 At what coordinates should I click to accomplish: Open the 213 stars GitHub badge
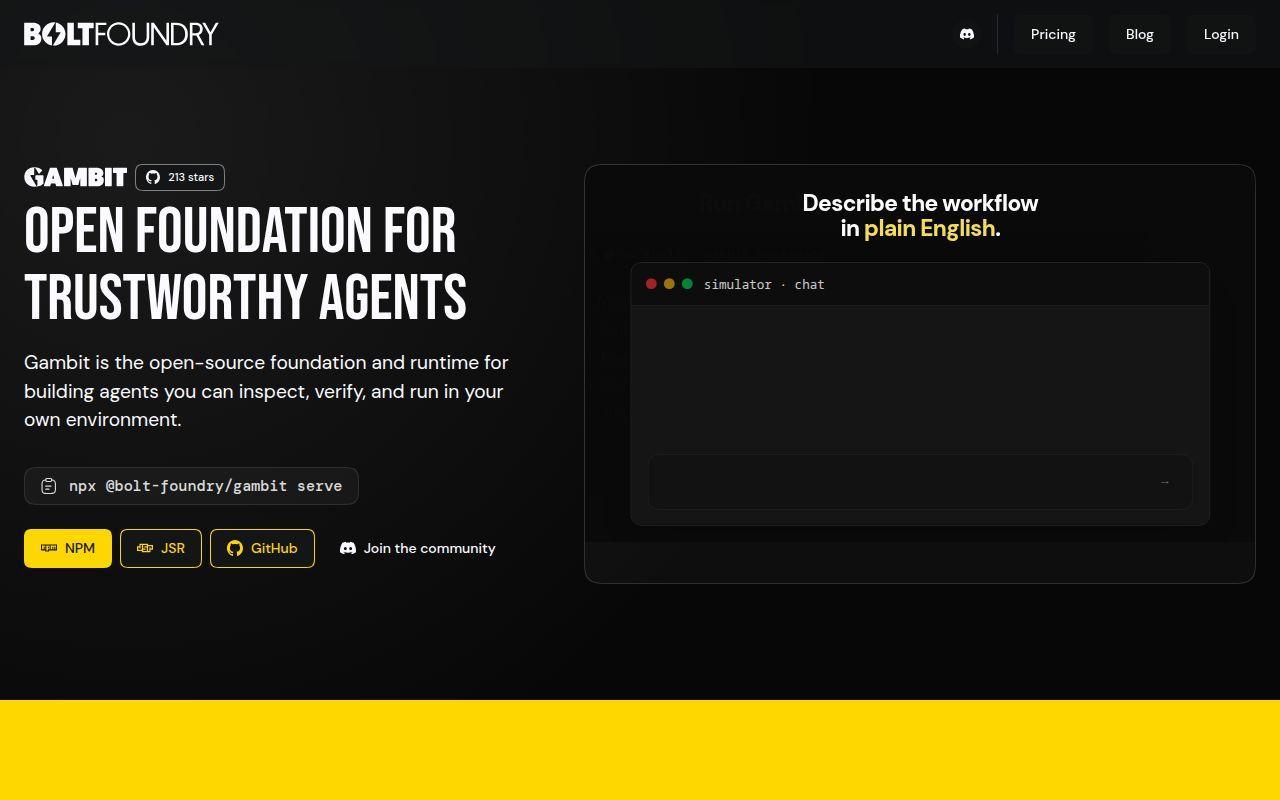pos(180,177)
